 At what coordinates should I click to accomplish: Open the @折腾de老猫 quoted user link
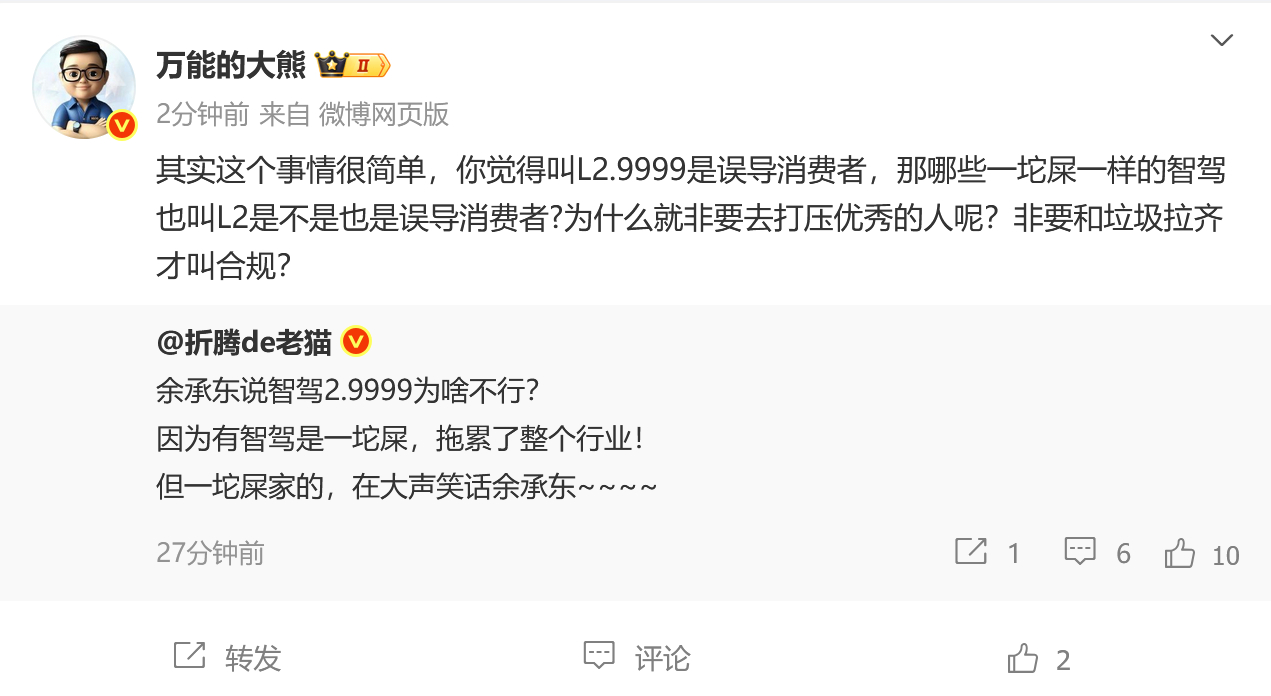[244, 342]
